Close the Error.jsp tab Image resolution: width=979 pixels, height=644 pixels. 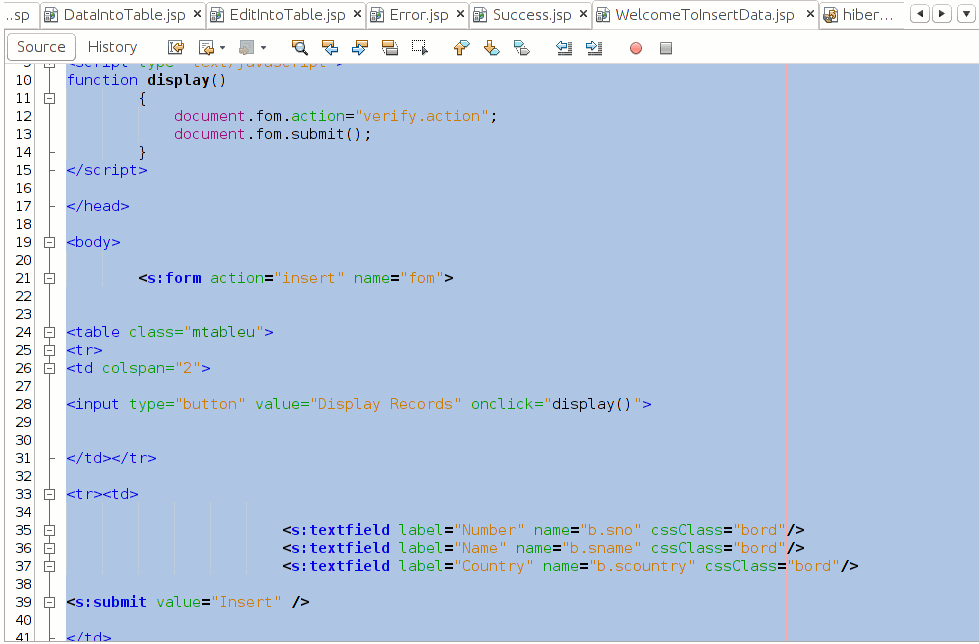[461, 14]
